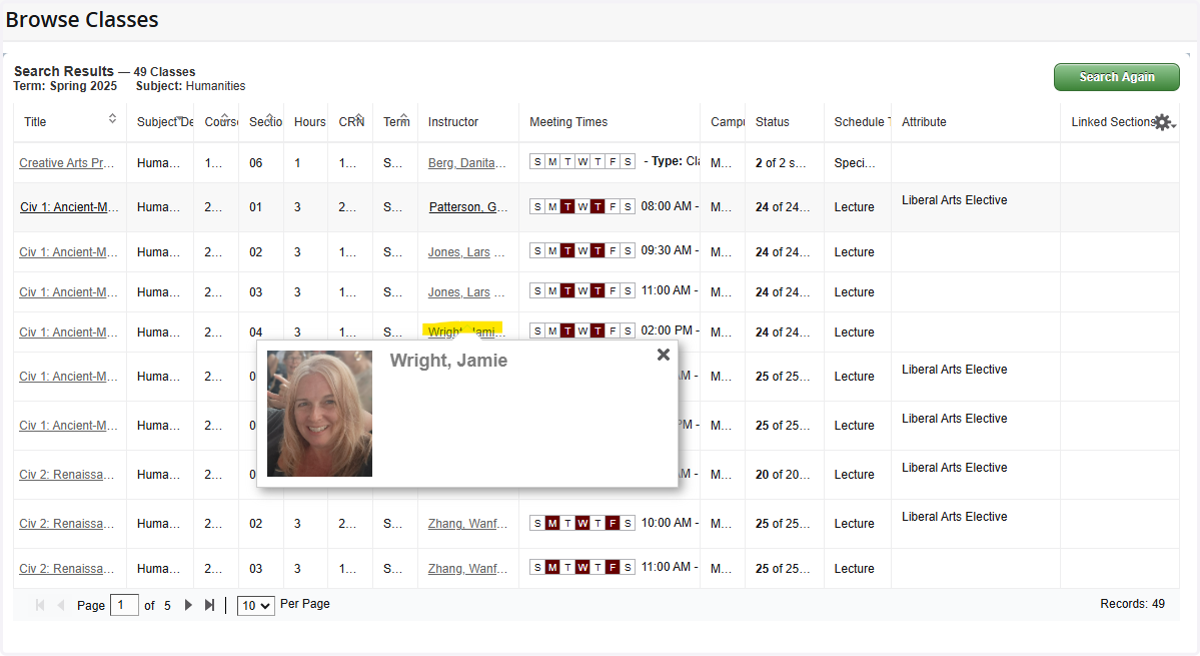
Task: Click the 02:00 PM meeting time
Action: click(669, 331)
